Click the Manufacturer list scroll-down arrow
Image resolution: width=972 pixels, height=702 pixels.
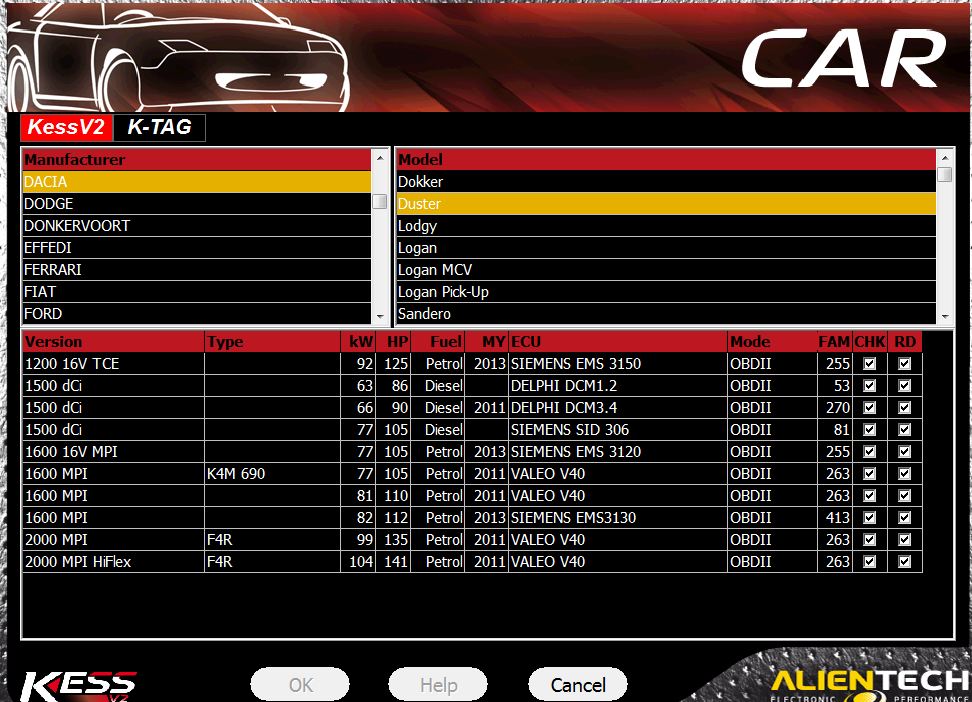(x=380, y=316)
